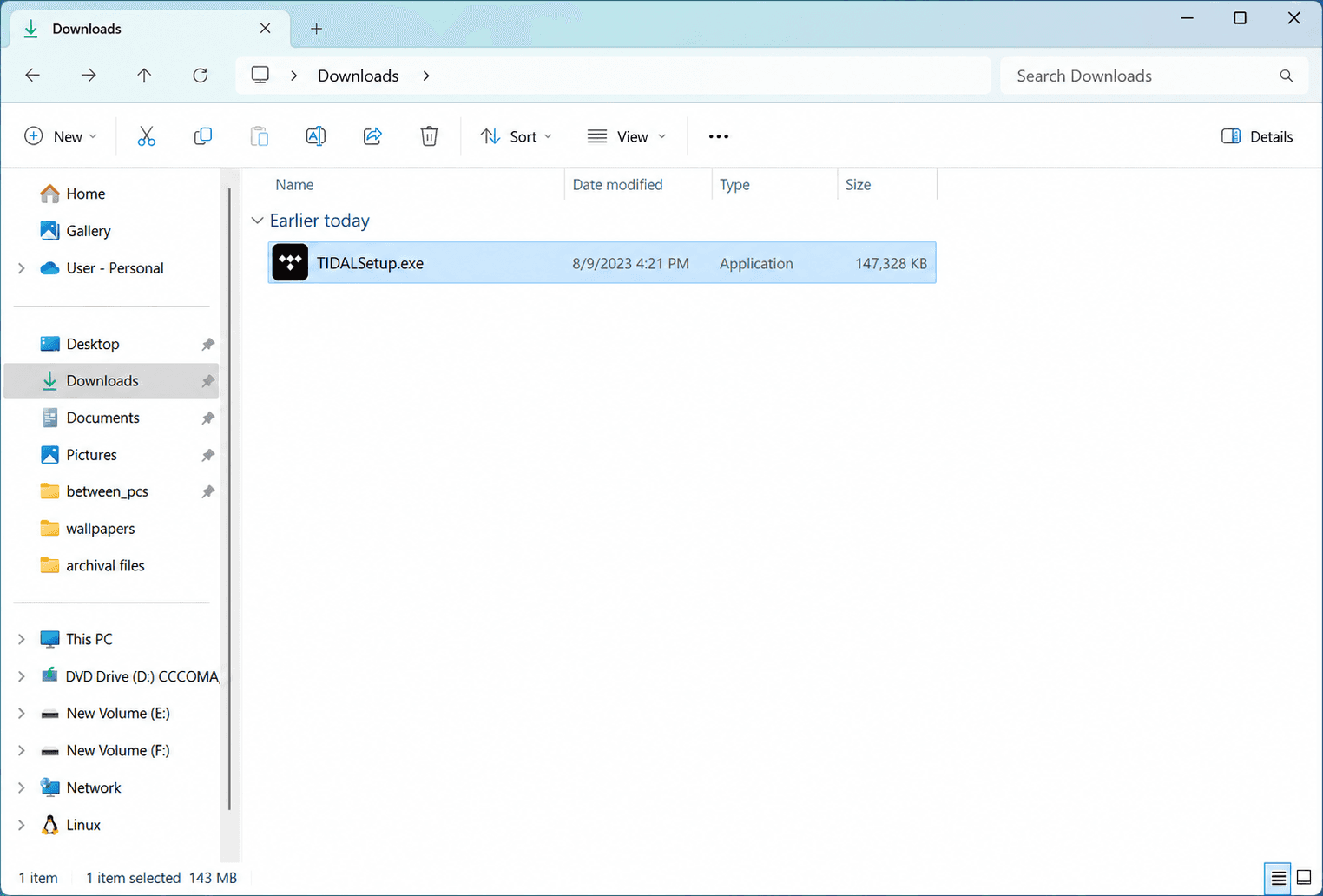Expand chevron after Downloads in address bar
Image resolution: width=1323 pixels, height=896 pixels.
(x=426, y=76)
